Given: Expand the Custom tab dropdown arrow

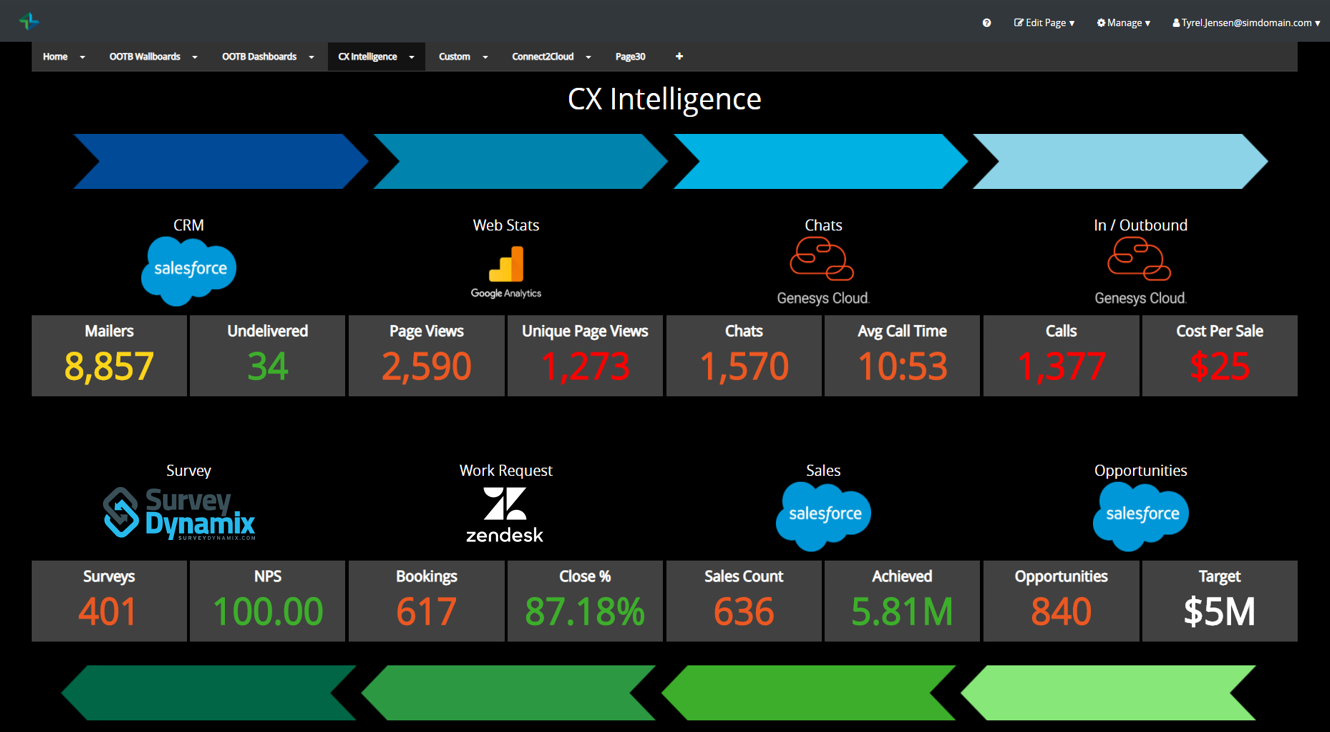Looking at the screenshot, I should coord(485,57).
